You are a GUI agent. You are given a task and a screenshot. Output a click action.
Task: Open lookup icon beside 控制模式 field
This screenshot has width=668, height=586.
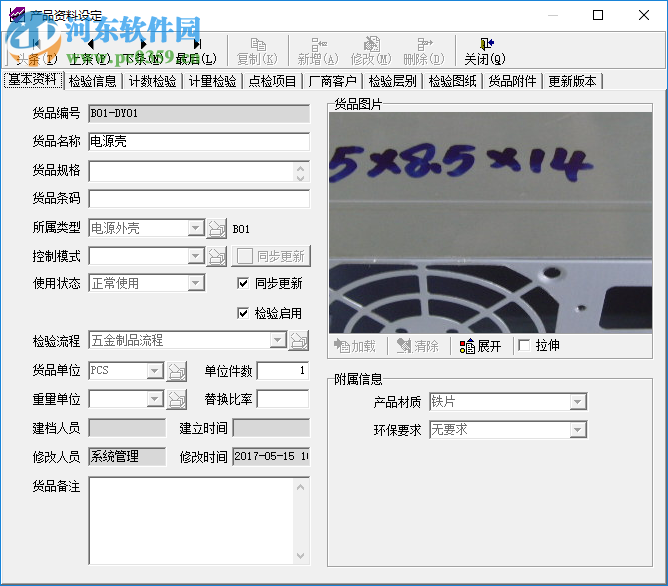(x=217, y=256)
